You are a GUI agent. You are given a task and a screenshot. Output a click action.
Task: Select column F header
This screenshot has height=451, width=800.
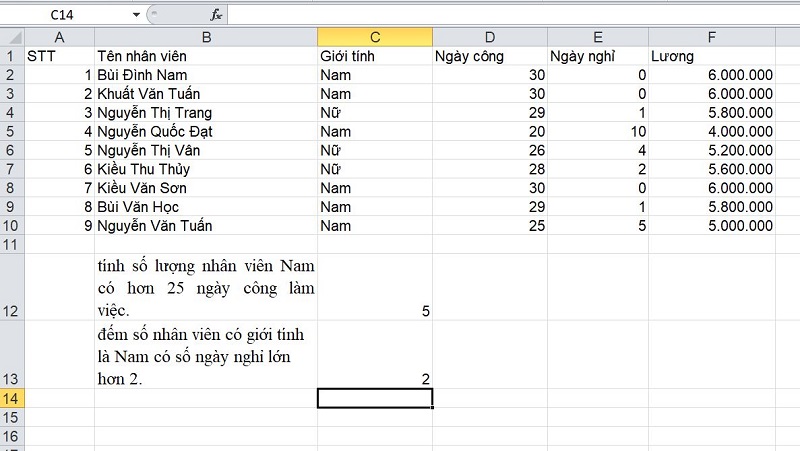point(711,37)
